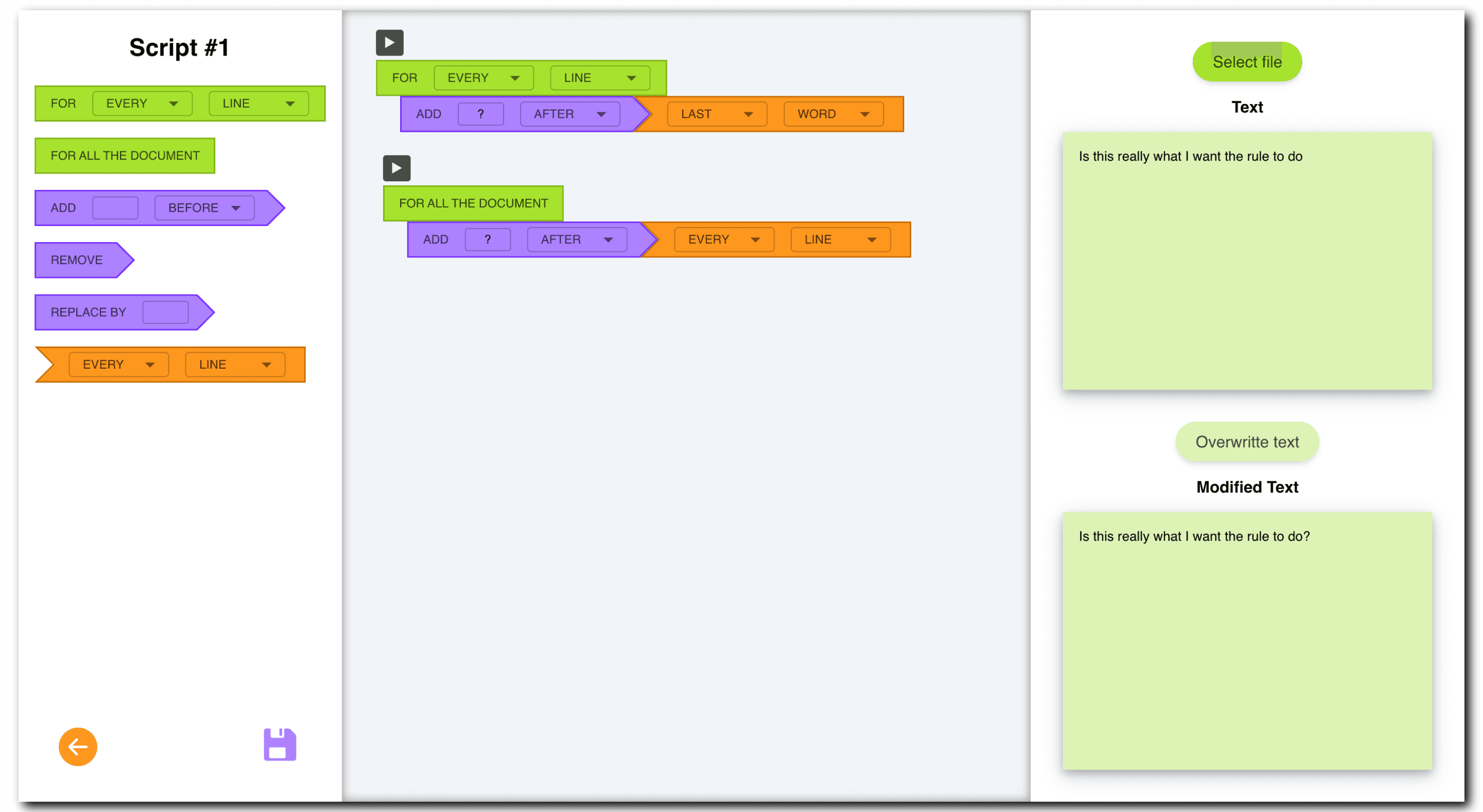Select the REMOVE palette block
The height and width of the screenshot is (812, 1483).
tap(84, 260)
